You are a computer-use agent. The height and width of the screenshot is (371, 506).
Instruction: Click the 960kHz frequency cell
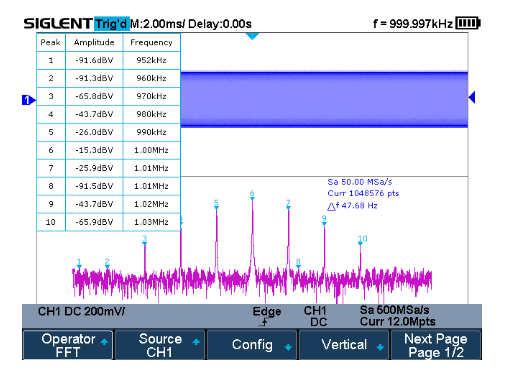(x=151, y=78)
